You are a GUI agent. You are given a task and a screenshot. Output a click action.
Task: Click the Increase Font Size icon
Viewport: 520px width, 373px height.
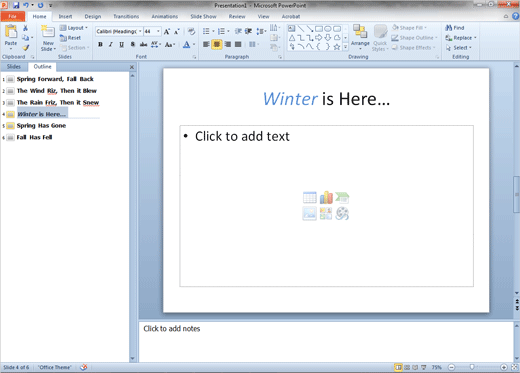coord(167,31)
